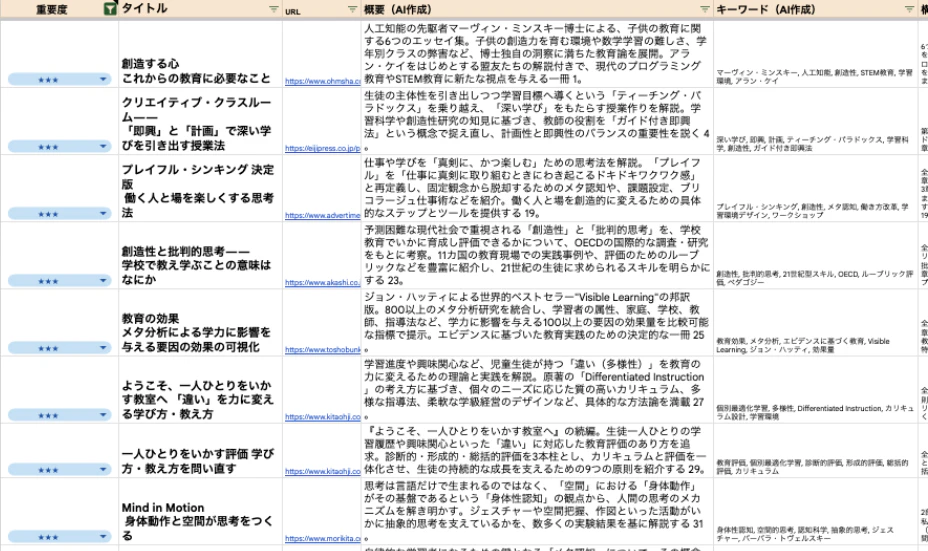Select title cell Mind in Motion
Image resolution: width=928 pixels, height=551 pixels.
pos(201,511)
